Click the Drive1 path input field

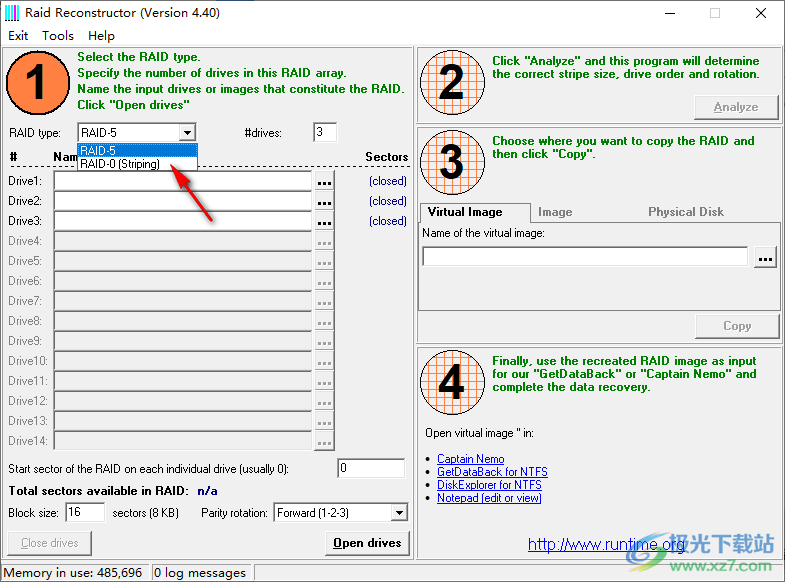click(x=183, y=181)
